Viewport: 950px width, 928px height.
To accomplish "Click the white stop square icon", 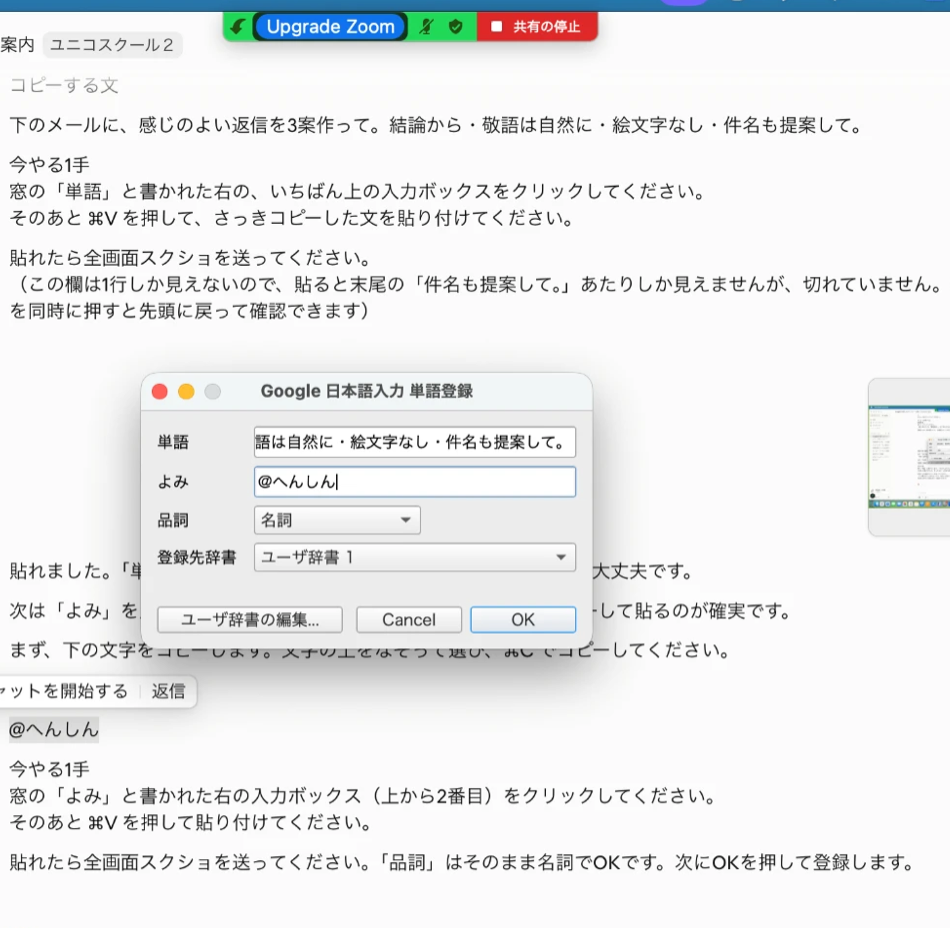I will [496, 27].
